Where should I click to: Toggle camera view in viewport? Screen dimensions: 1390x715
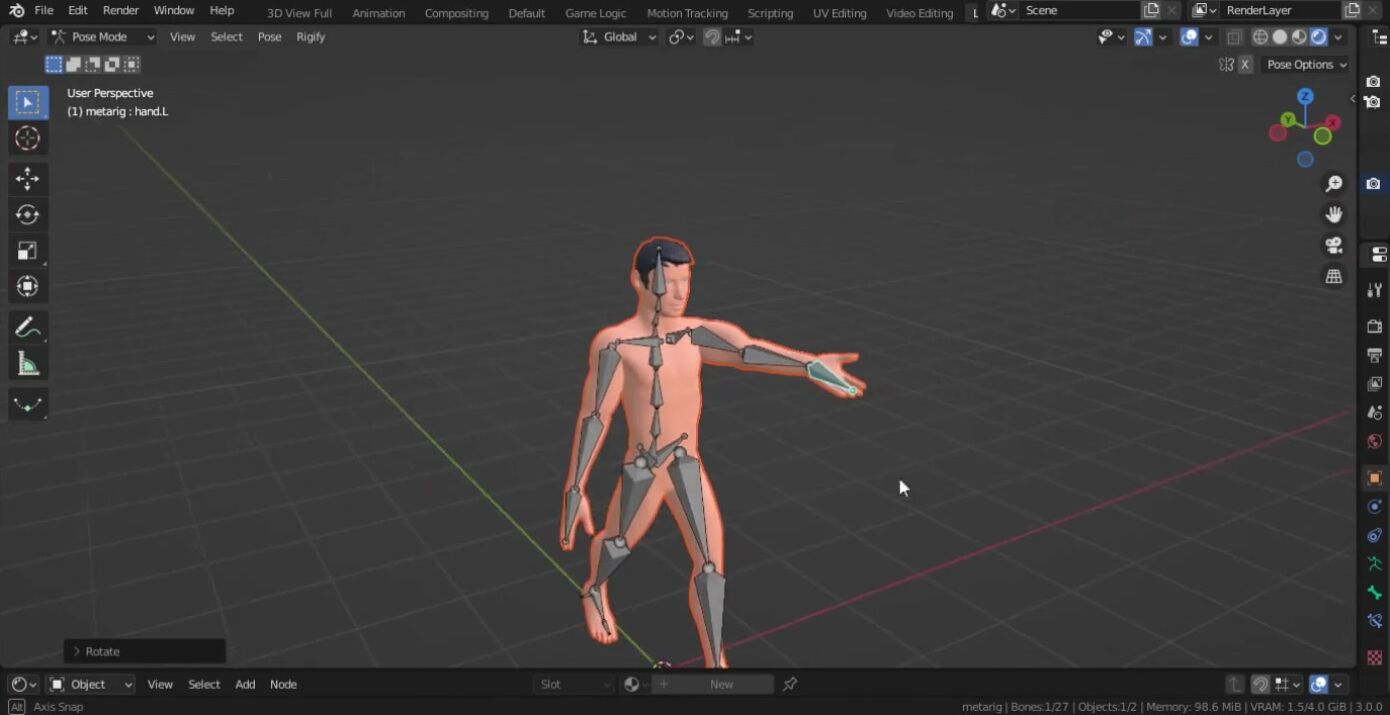click(1333, 246)
